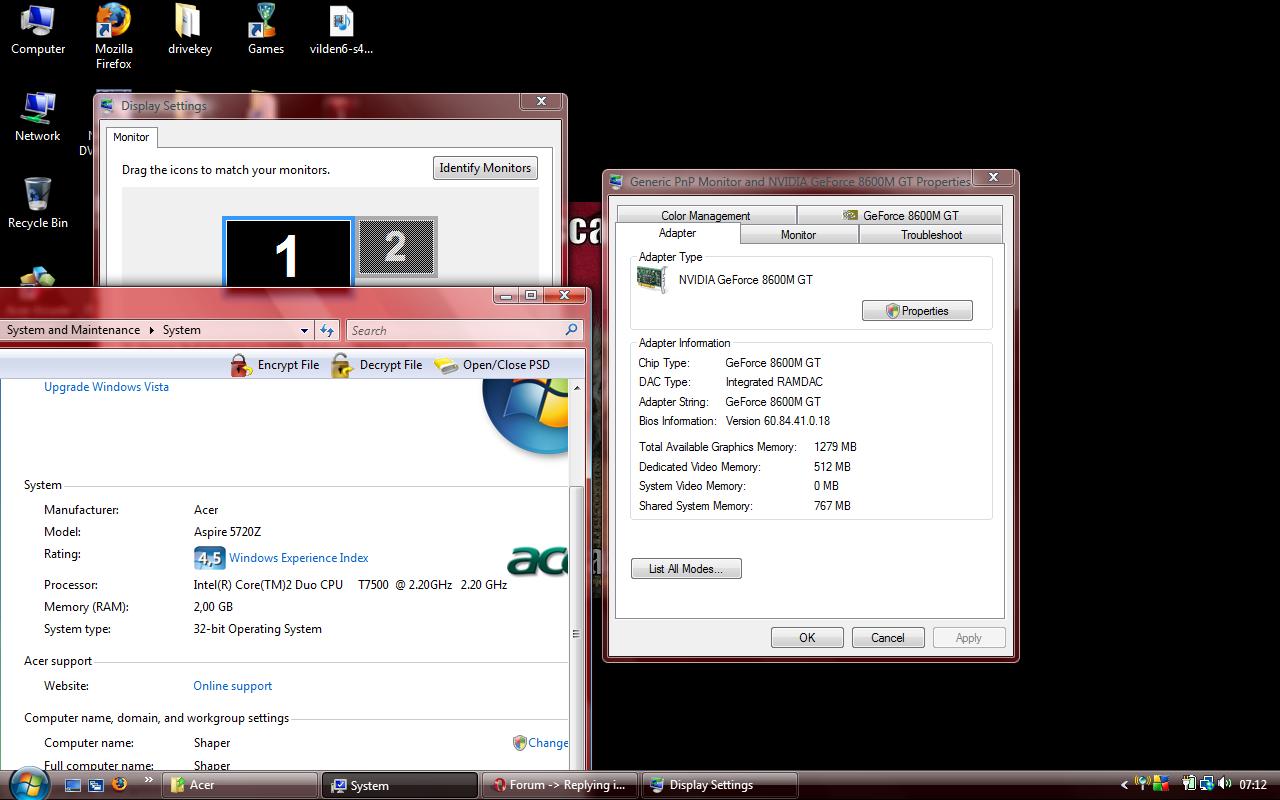Screen dimensions: 1280x800
Task: Click the Windows Experience Index 4,5 rating badge
Action: click(209, 558)
